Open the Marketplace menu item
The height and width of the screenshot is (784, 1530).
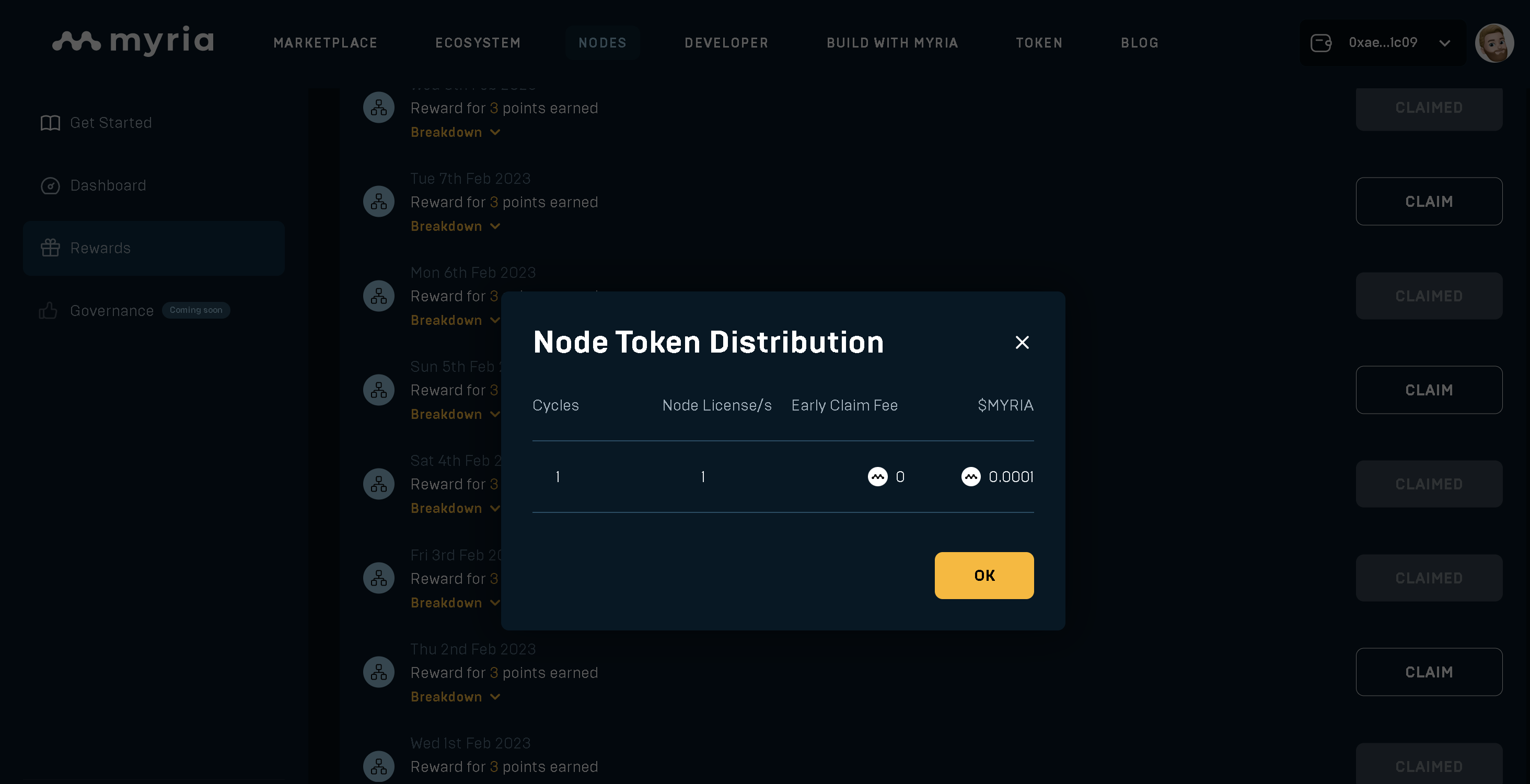(326, 43)
